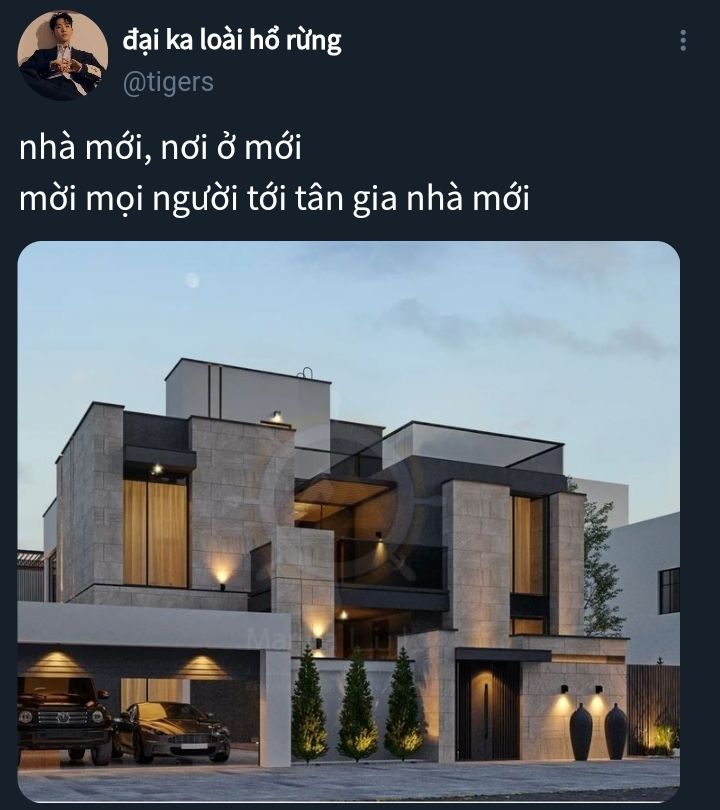The image size is (720, 810).
Task: Click the sports car parked in the garage
Action: (173, 732)
